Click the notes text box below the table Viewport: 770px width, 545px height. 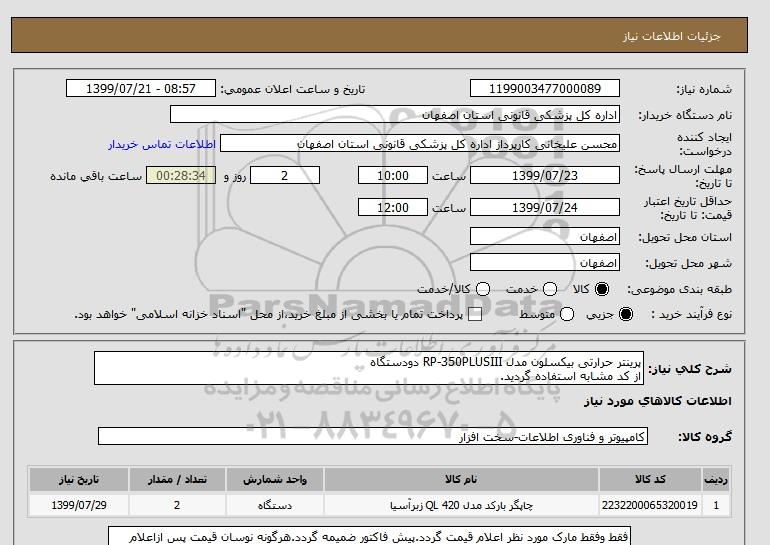tap(369, 536)
